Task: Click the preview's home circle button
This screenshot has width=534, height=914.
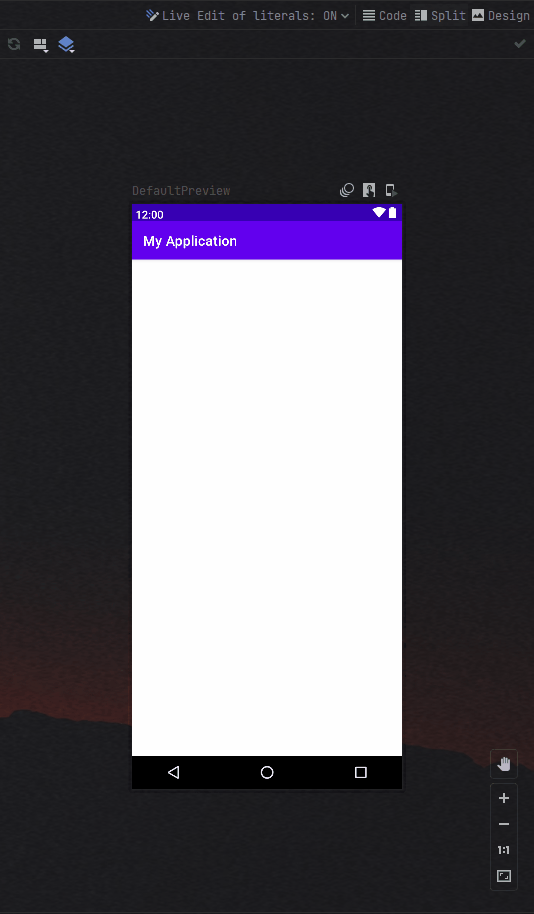Action: click(x=267, y=772)
